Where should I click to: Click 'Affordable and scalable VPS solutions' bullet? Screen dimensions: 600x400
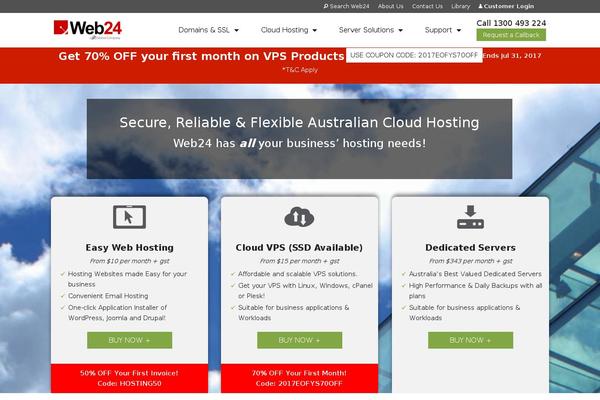(297, 274)
